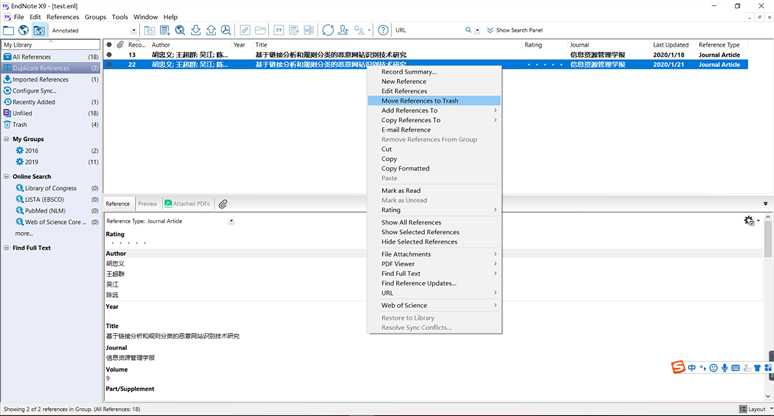Select Recently Added group
This screenshot has width=774, height=416.
pos(51,102)
